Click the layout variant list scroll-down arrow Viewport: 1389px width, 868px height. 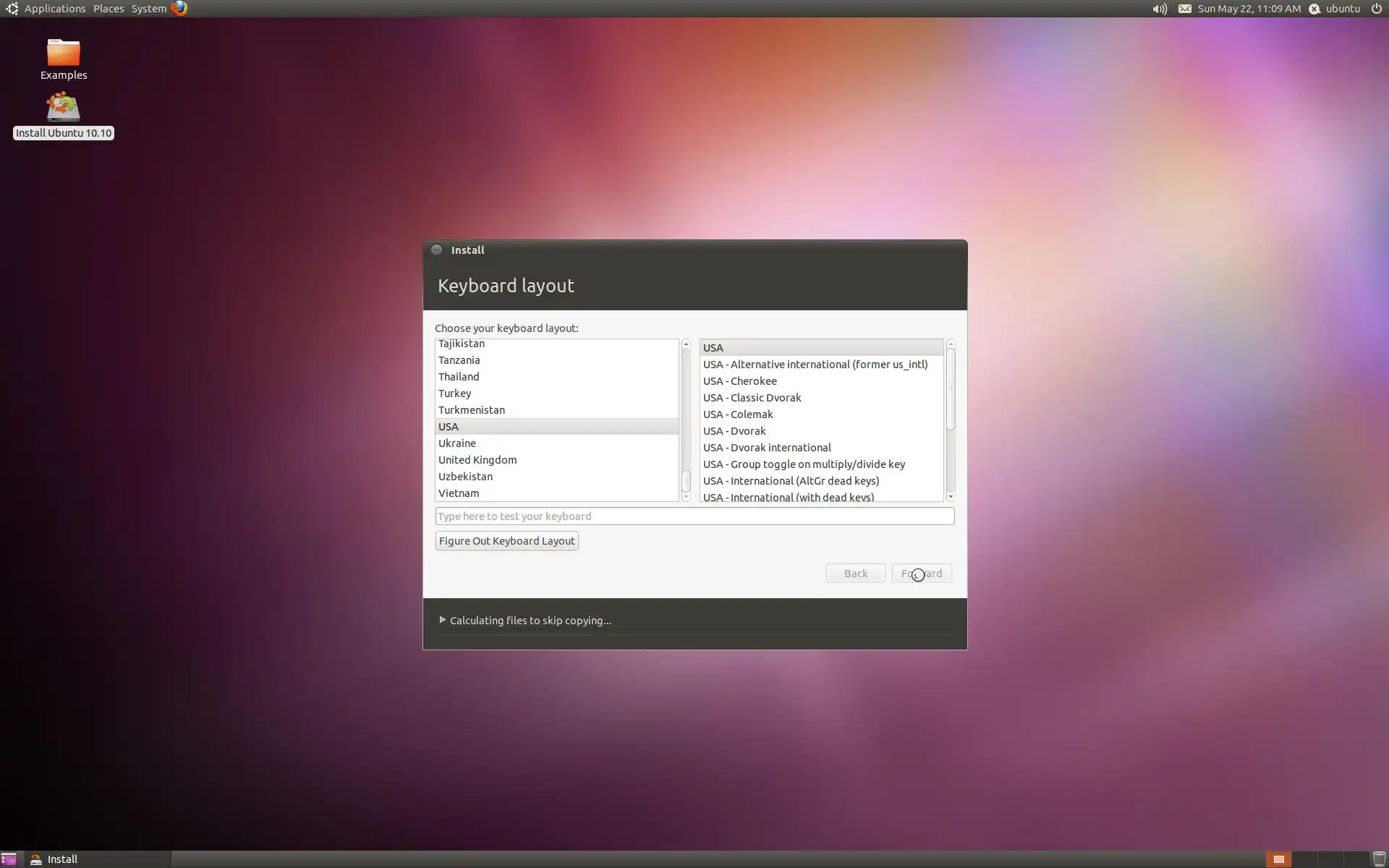tap(951, 497)
